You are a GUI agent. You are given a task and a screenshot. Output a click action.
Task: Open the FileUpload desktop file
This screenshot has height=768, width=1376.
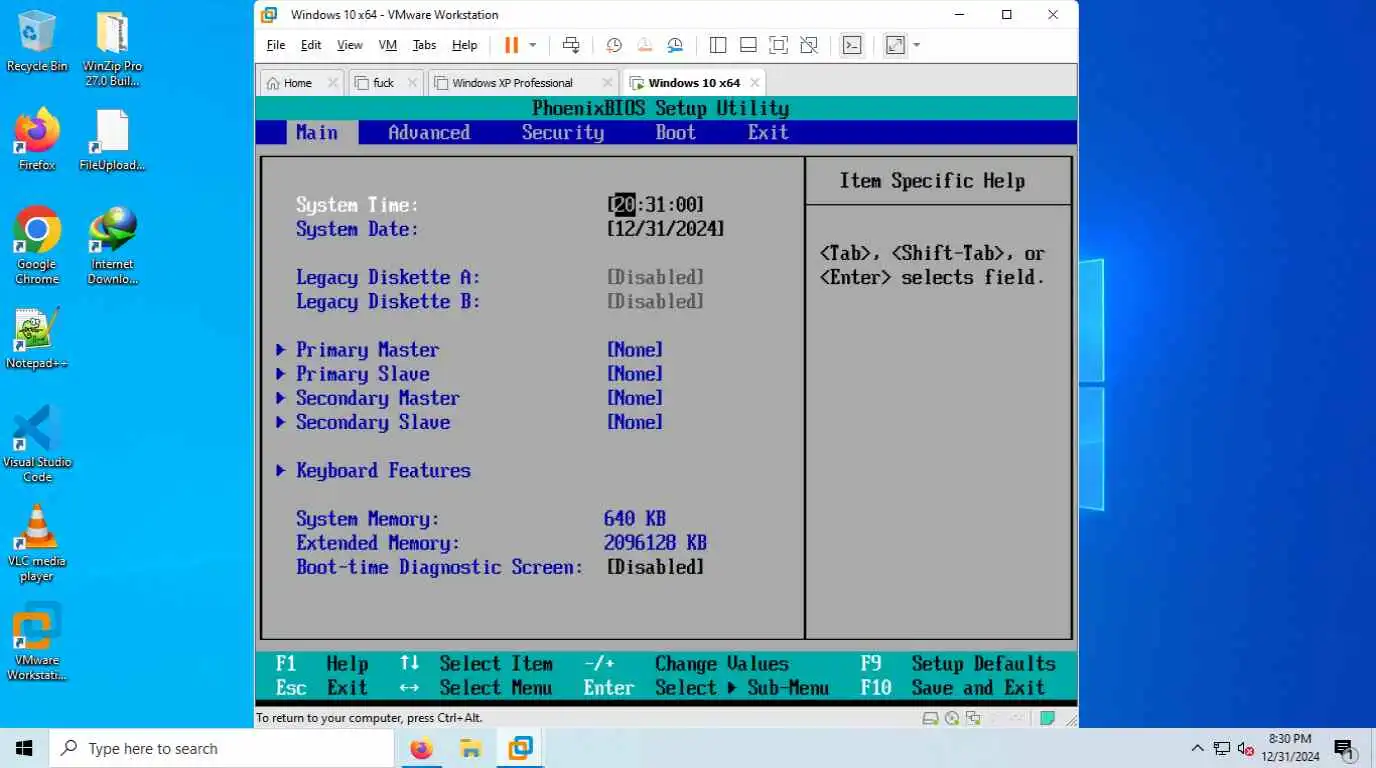(112, 140)
